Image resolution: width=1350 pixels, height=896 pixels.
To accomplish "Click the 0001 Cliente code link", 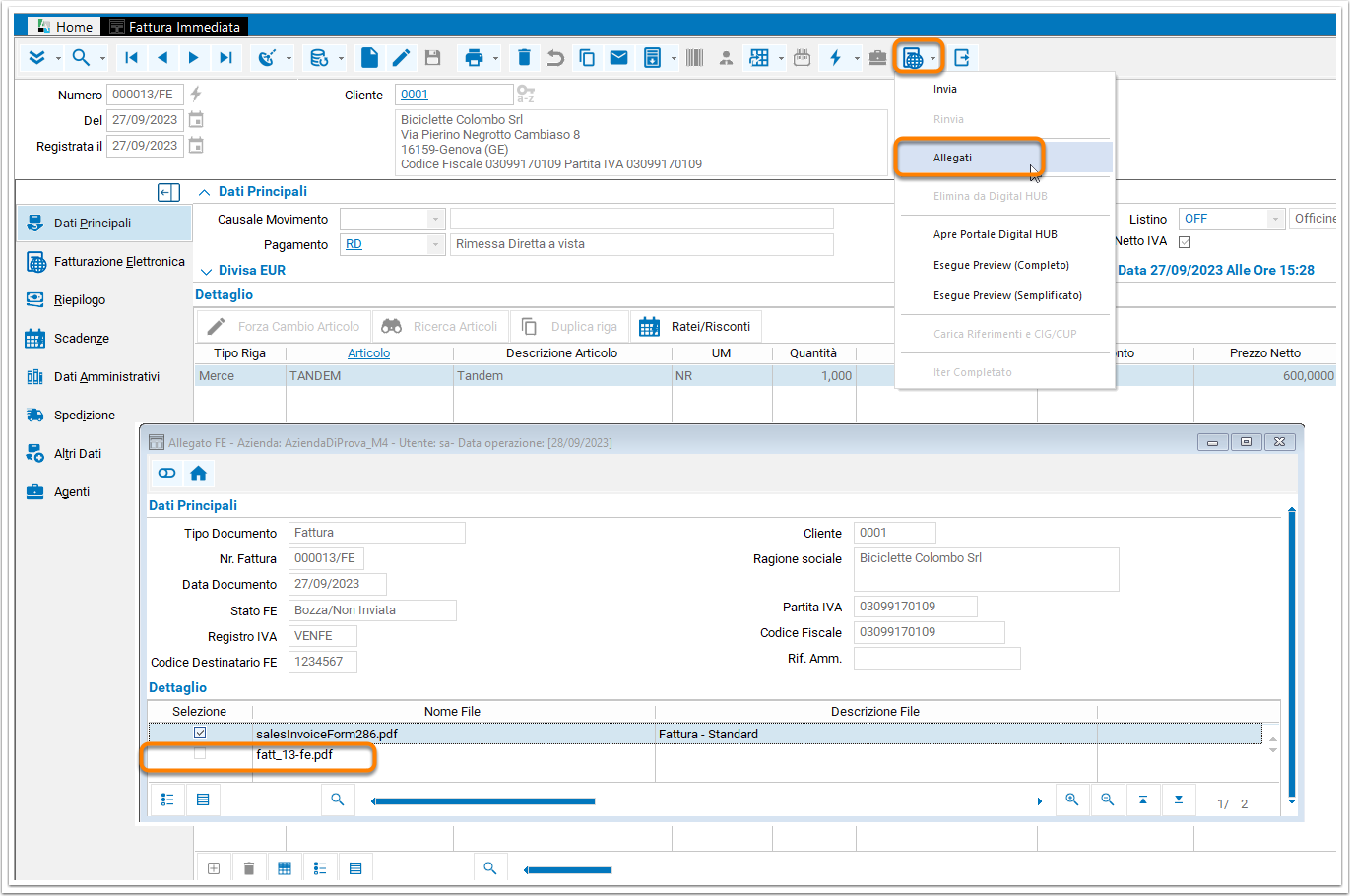I will (x=415, y=95).
